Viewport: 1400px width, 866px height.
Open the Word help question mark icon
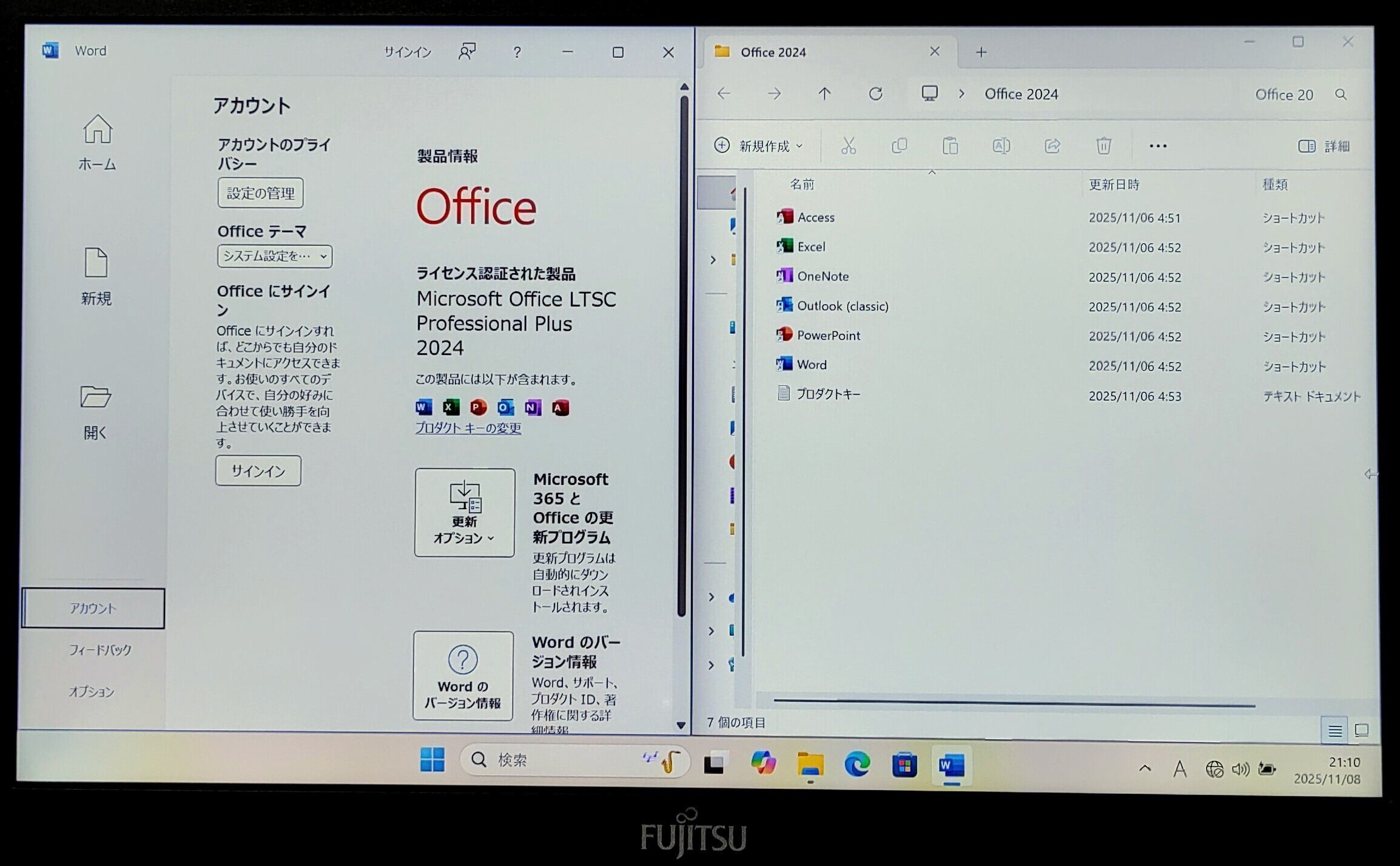point(517,53)
